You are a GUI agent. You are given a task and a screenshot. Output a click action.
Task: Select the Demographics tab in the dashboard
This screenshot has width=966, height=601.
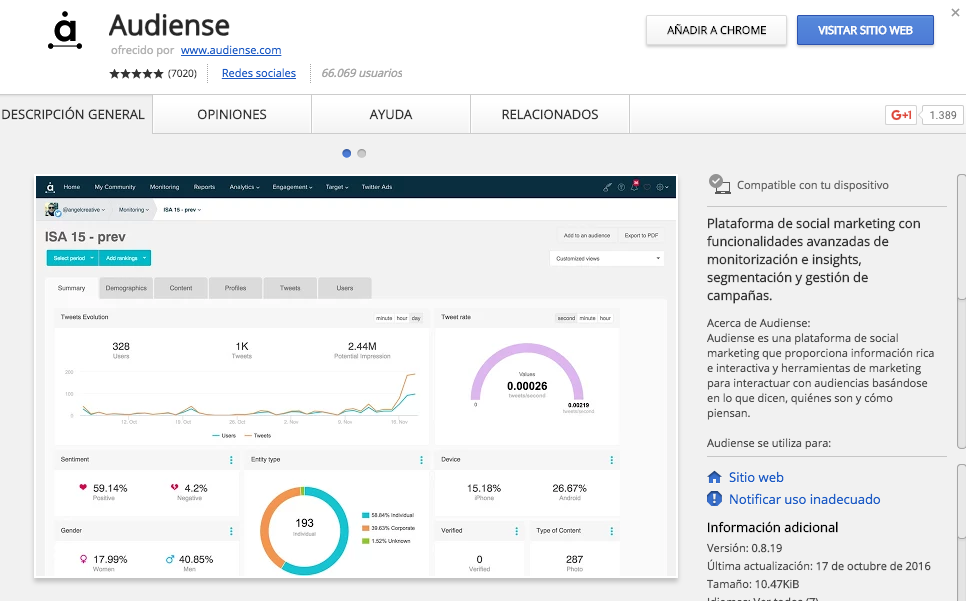[x=126, y=287]
